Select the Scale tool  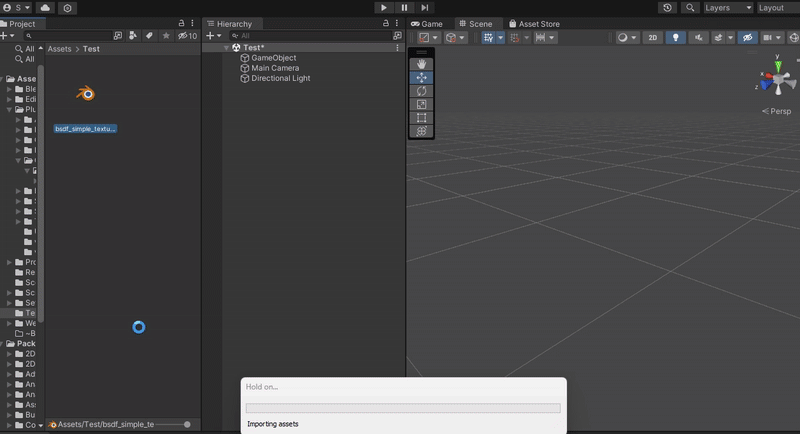click(x=422, y=104)
